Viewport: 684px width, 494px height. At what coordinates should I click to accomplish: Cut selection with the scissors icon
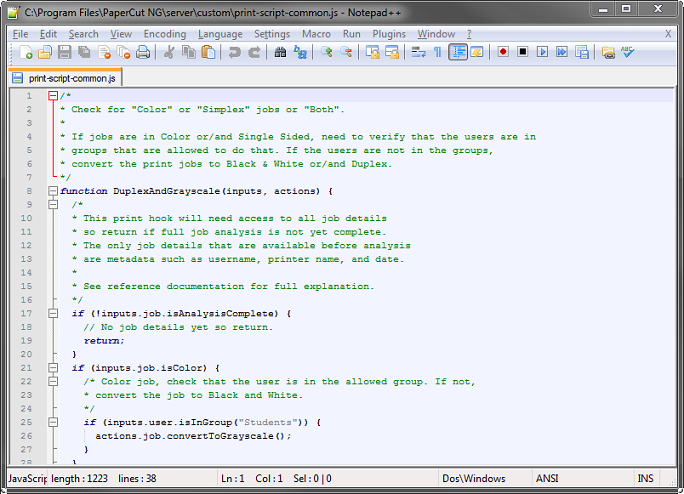coord(169,52)
